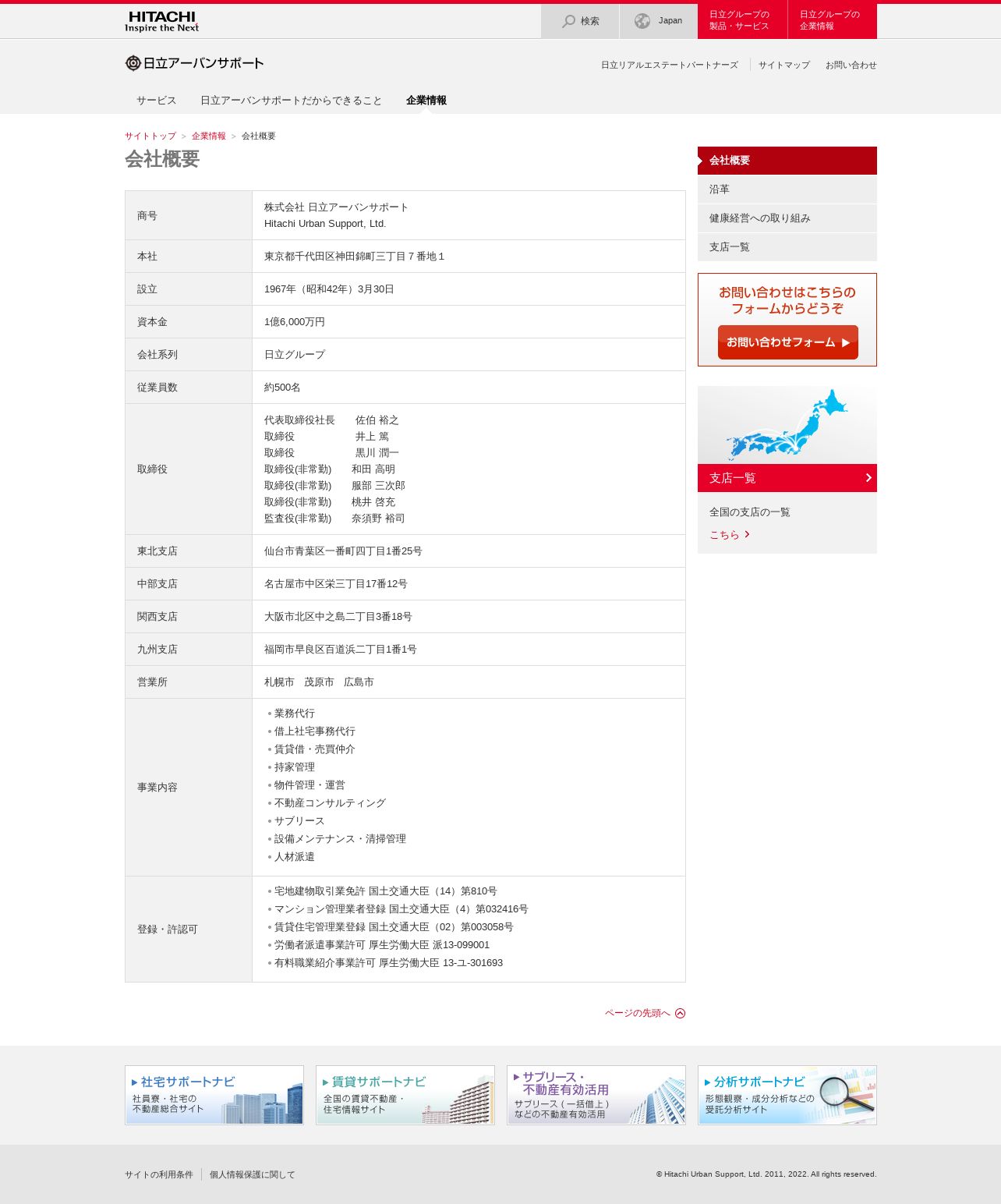Select 会社概要 in the side menu
The height and width of the screenshot is (1204, 1001).
(x=787, y=161)
